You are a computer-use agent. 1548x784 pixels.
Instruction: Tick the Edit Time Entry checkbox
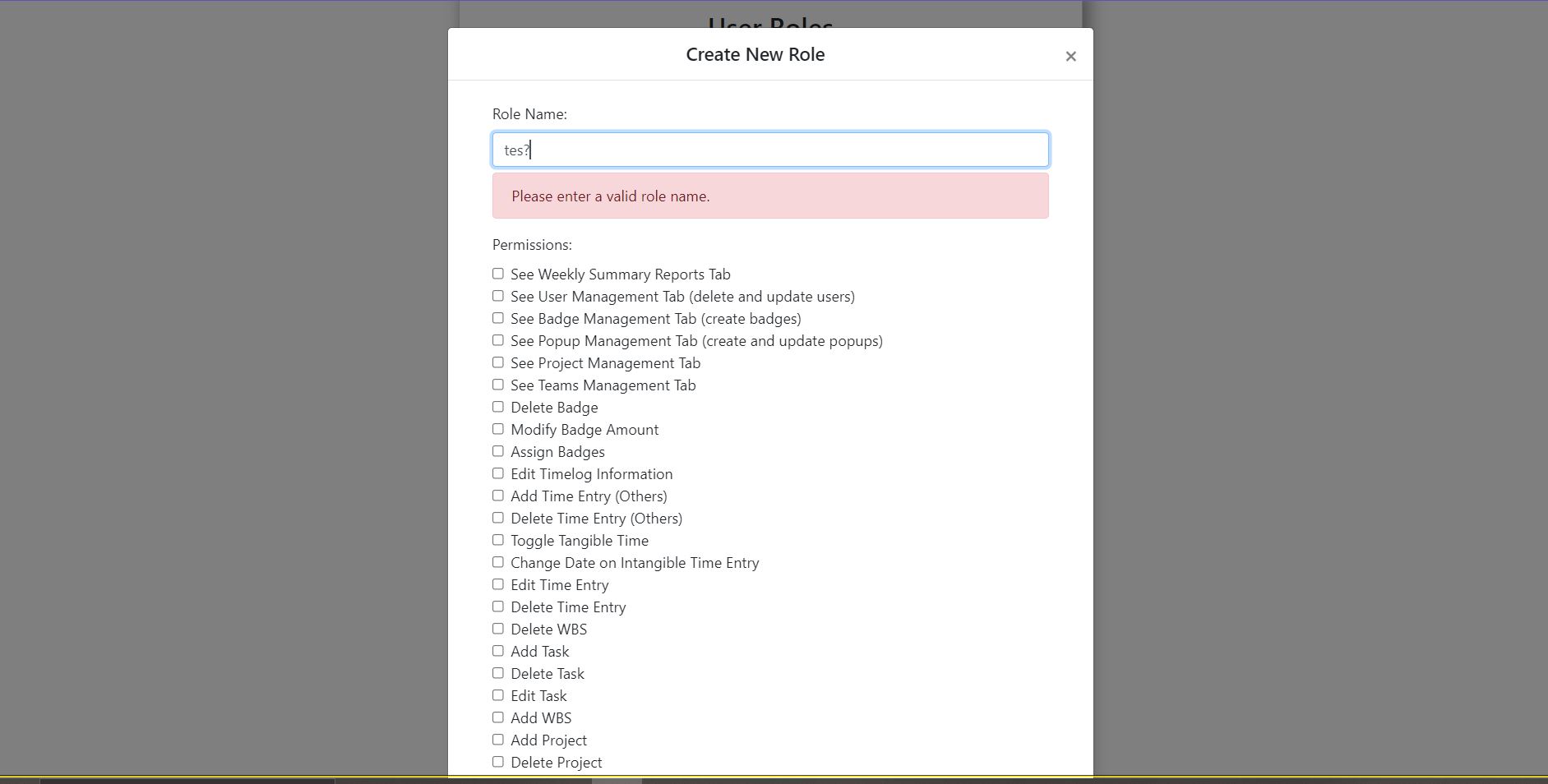coord(498,584)
